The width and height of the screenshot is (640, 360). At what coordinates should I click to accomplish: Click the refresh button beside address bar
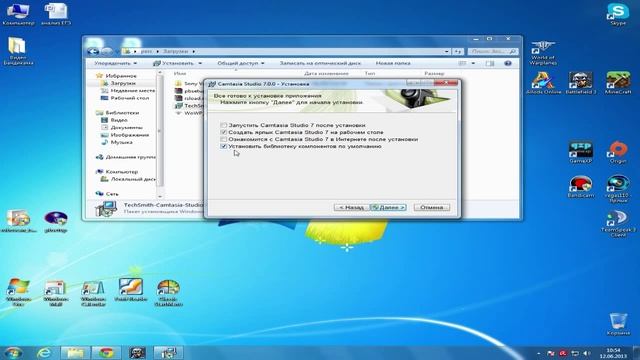(458, 51)
